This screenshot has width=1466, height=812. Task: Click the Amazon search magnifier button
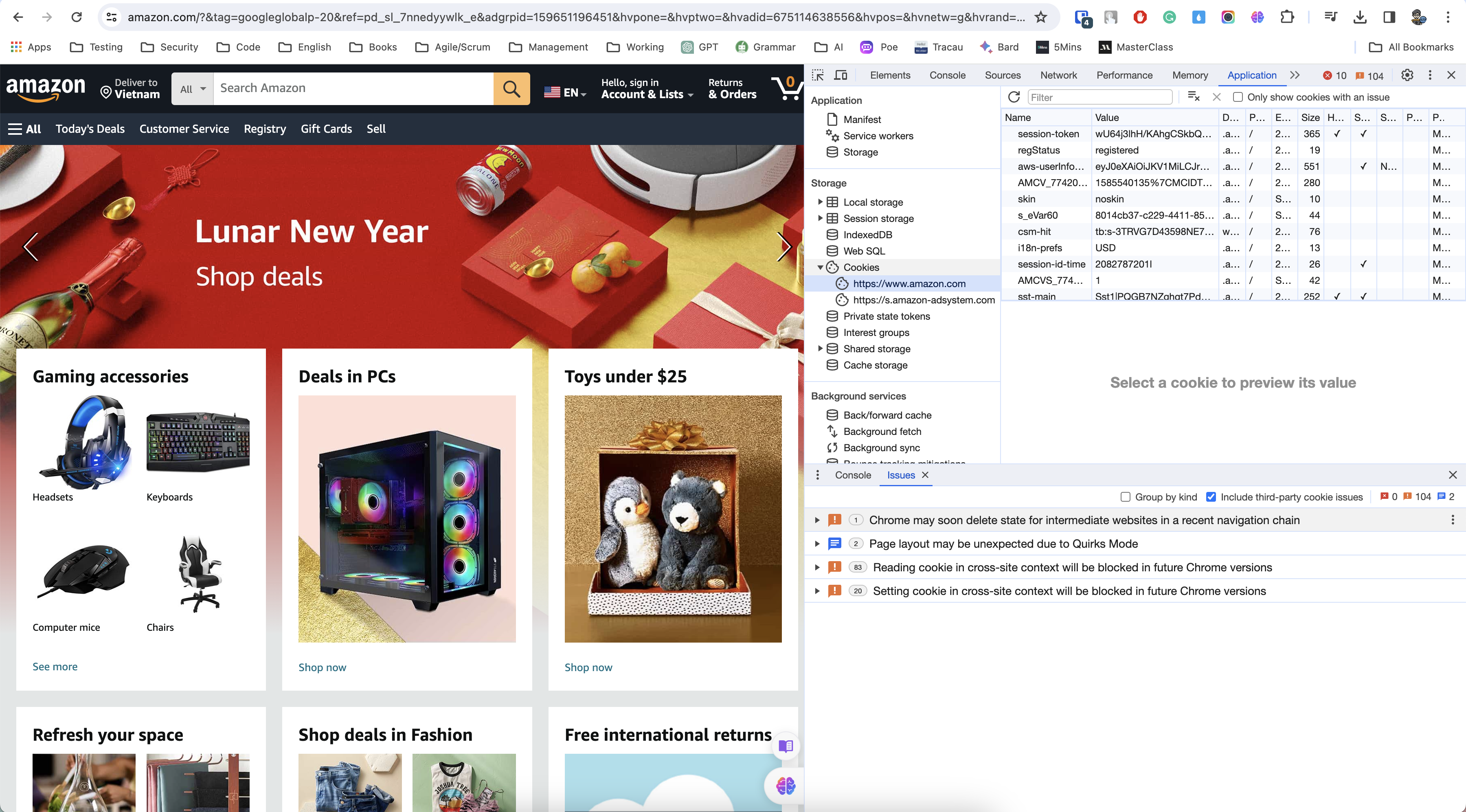point(511,88)
